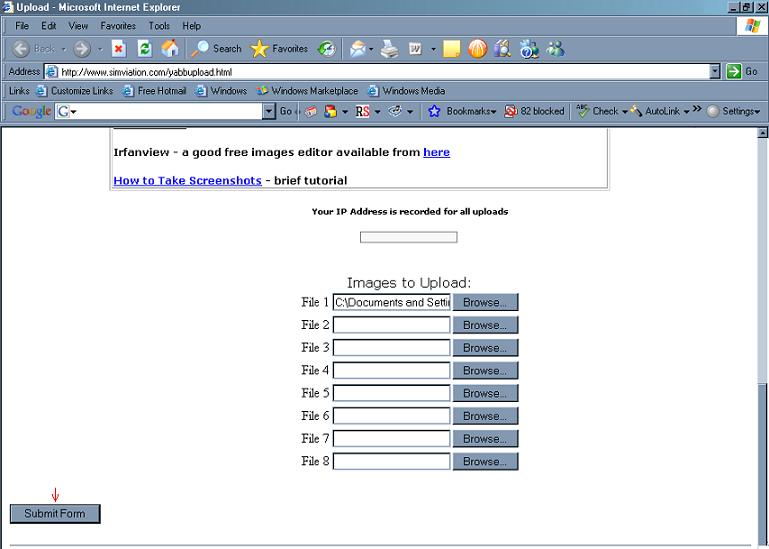Expand the Mail icon dropdown arrow
This screenshot has width=769, height=549.
tap(371, 49)
